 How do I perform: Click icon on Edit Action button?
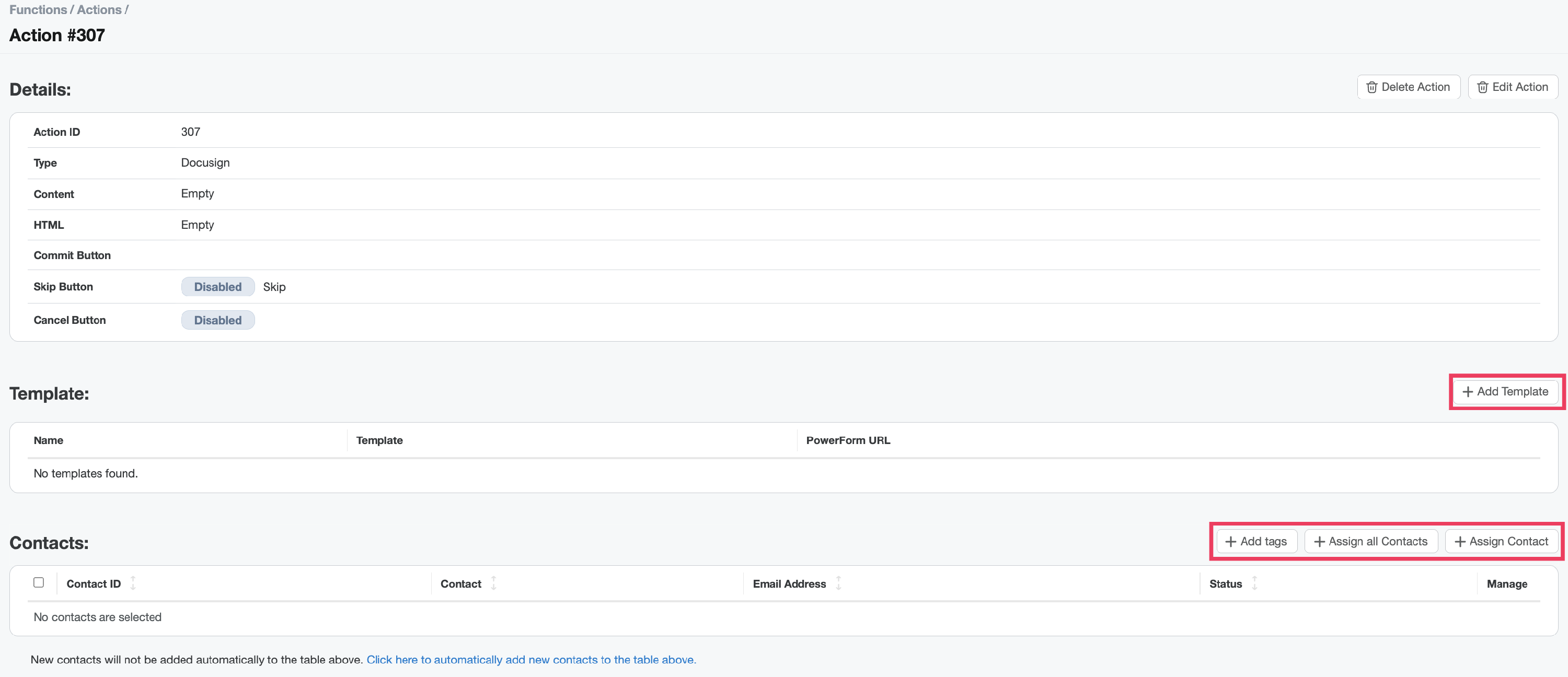(1482, 87)
